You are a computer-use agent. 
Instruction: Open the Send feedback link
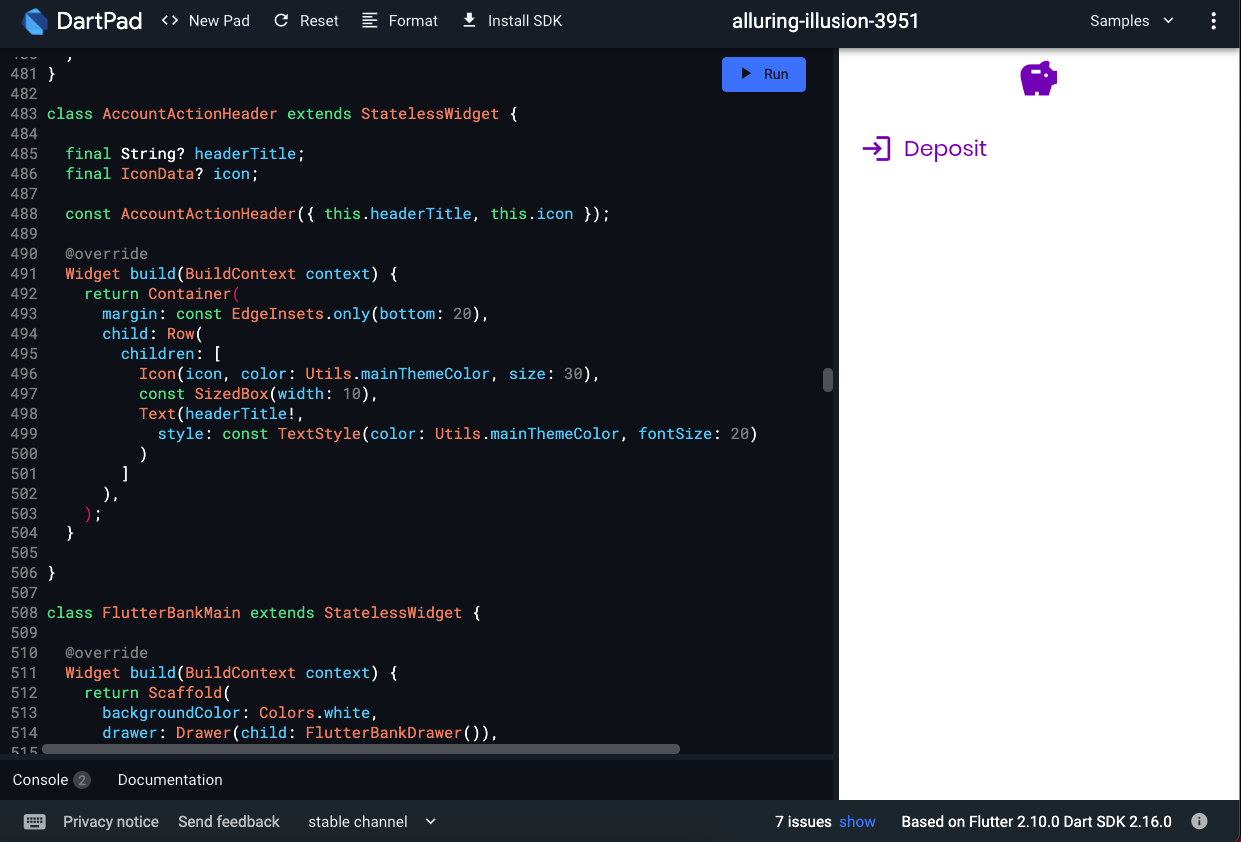pyautogui.click(x=229, y=822)
